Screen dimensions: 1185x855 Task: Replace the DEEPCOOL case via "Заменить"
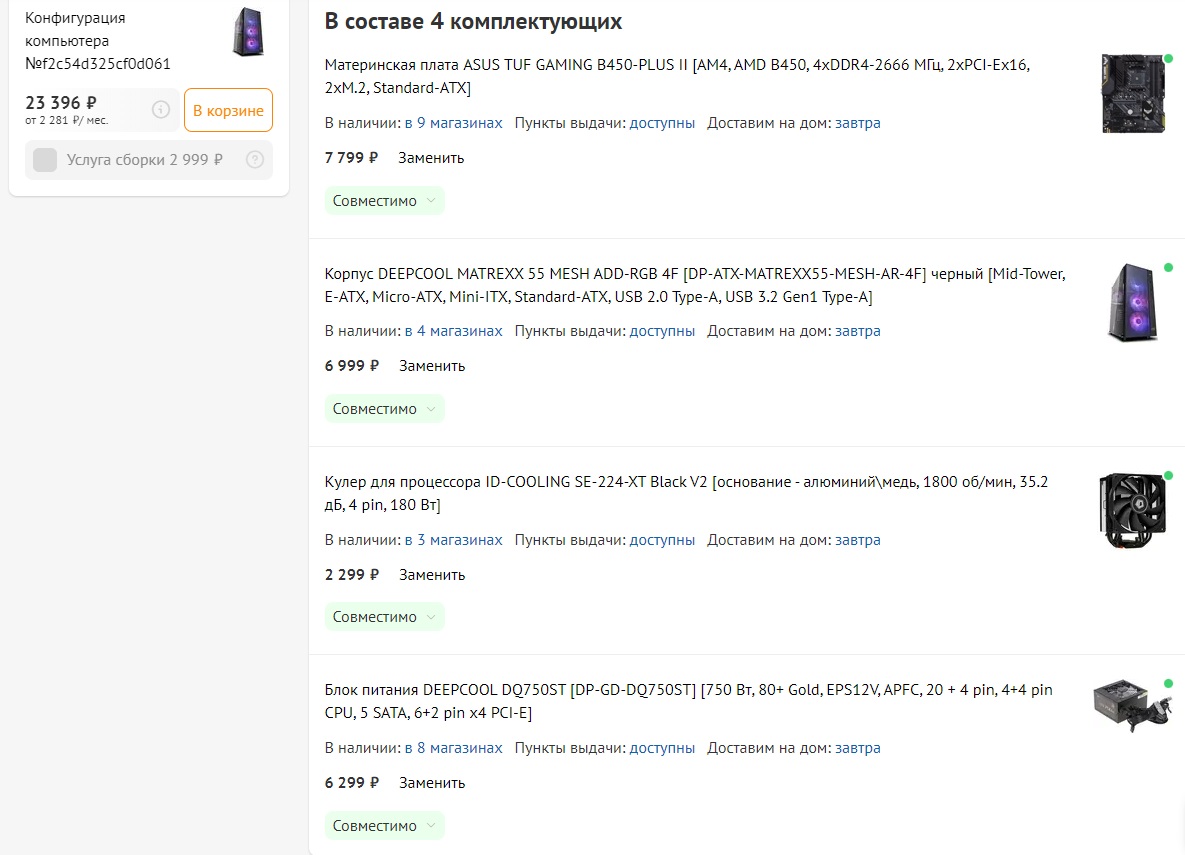[x=432, y=366]
